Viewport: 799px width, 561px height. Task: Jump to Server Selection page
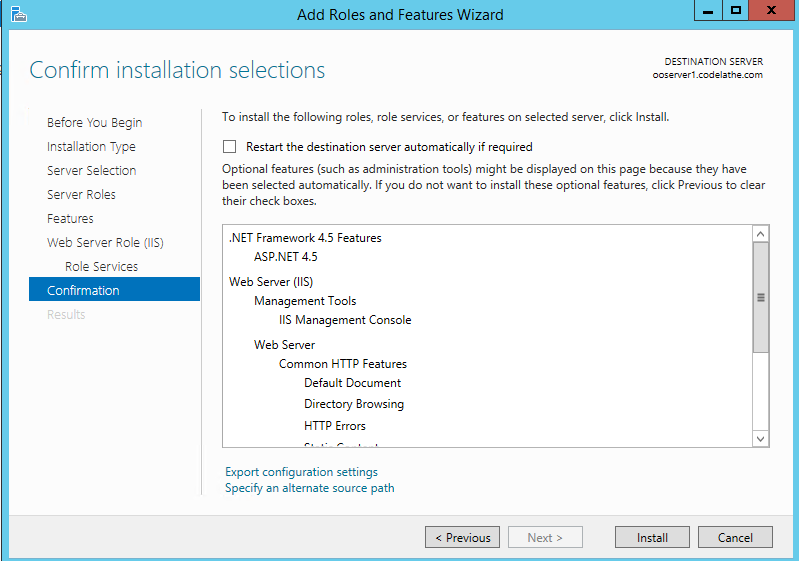(x=91, y=171)
